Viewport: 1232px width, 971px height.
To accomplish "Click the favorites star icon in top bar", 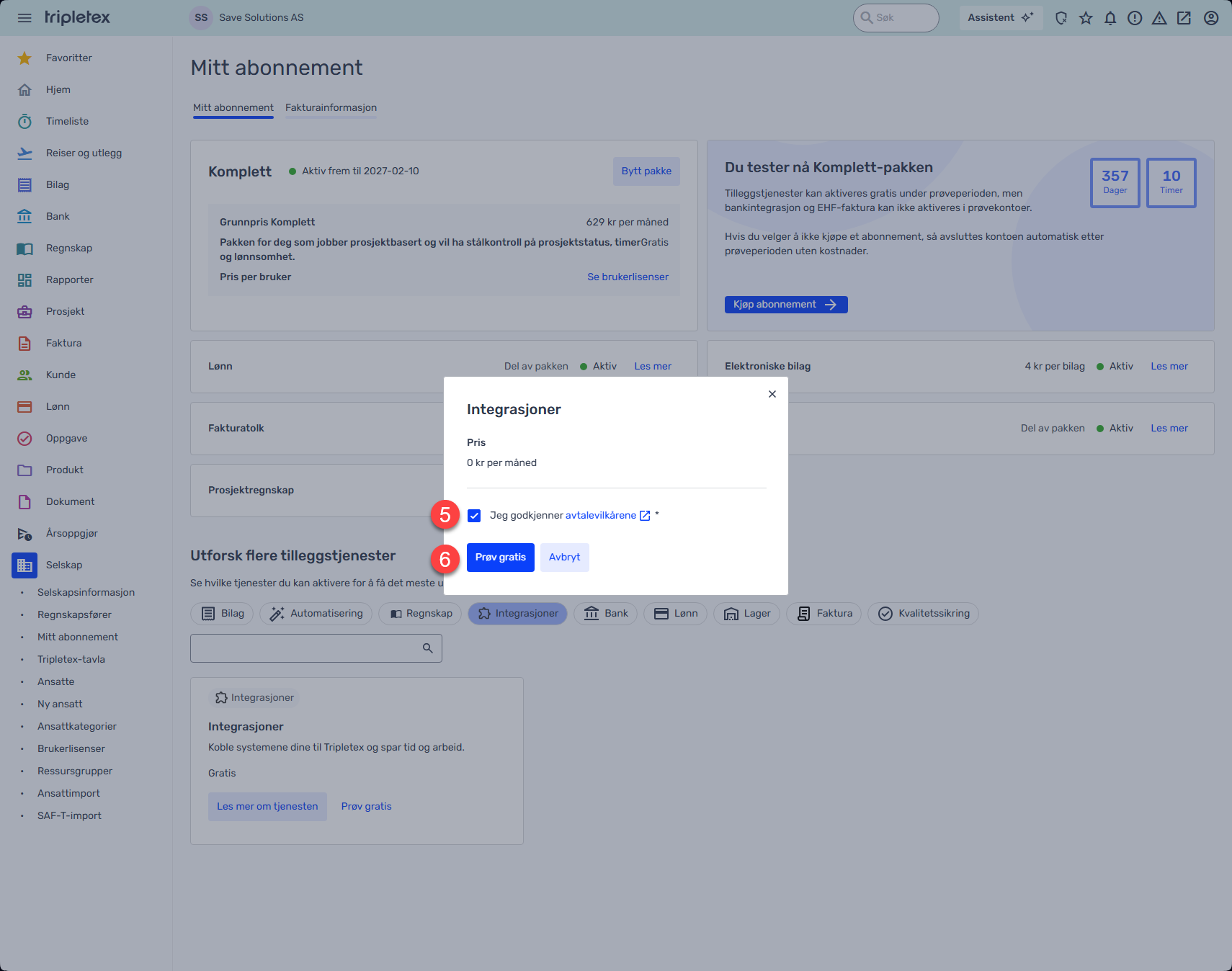I will (x=1086, y=18).
